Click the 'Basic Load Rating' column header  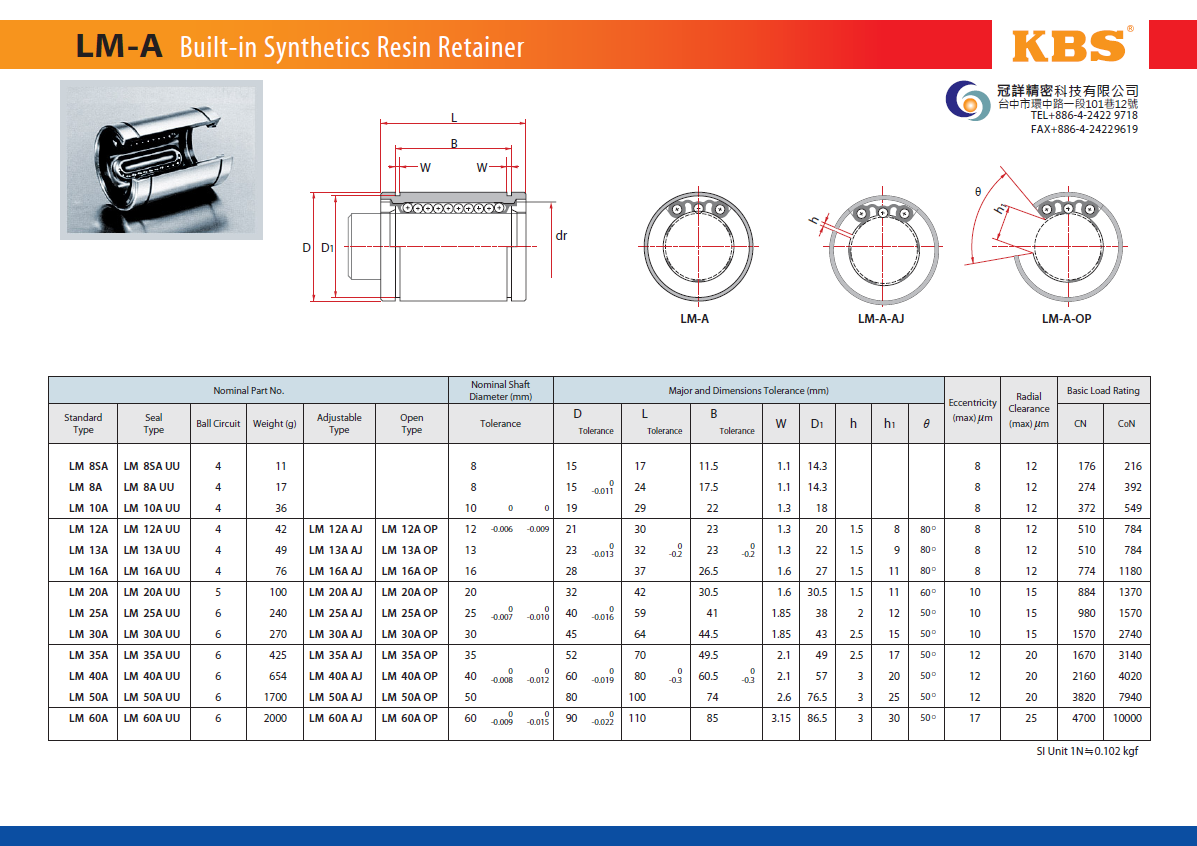[x=1103, y=390]
